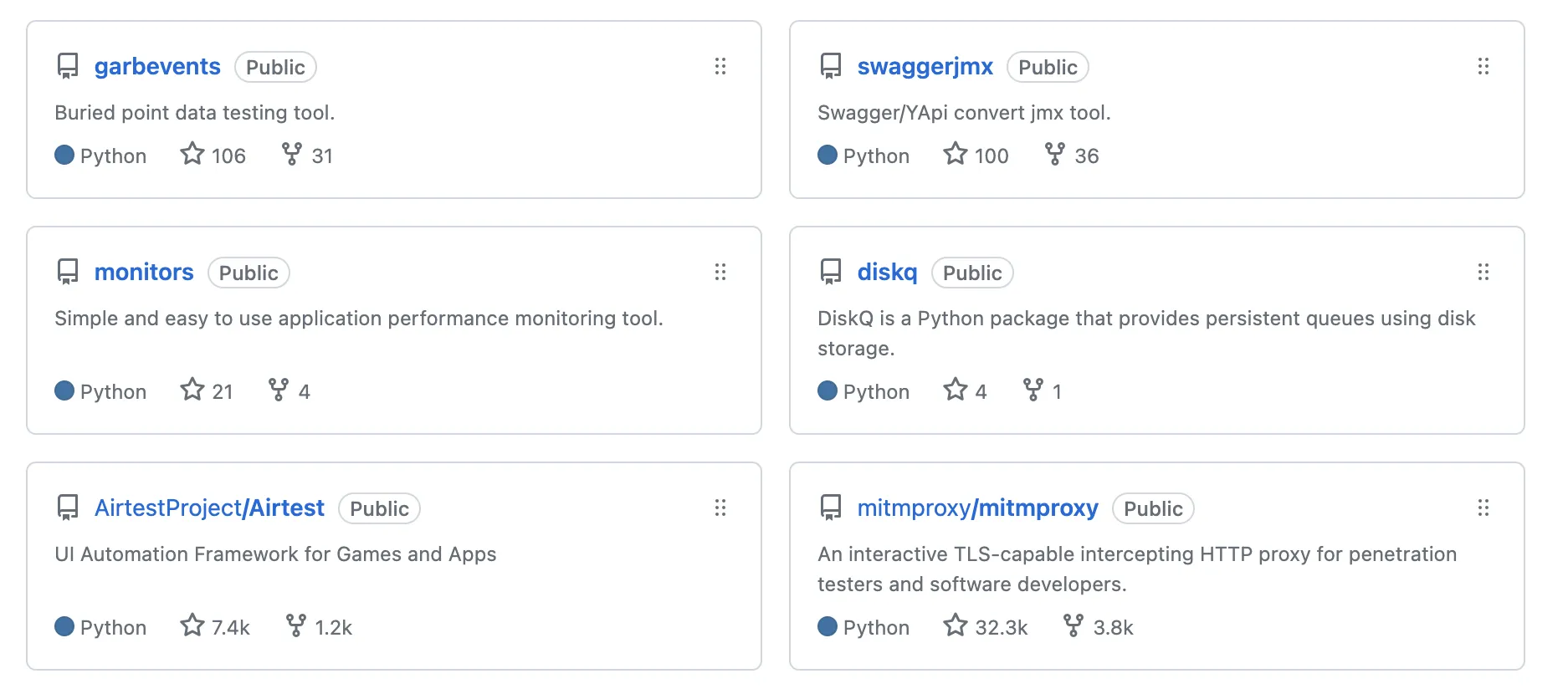This screenshot has width=1568, height=694.
Task: Click the drag handle on garbevents card
Action: point(720,66)
